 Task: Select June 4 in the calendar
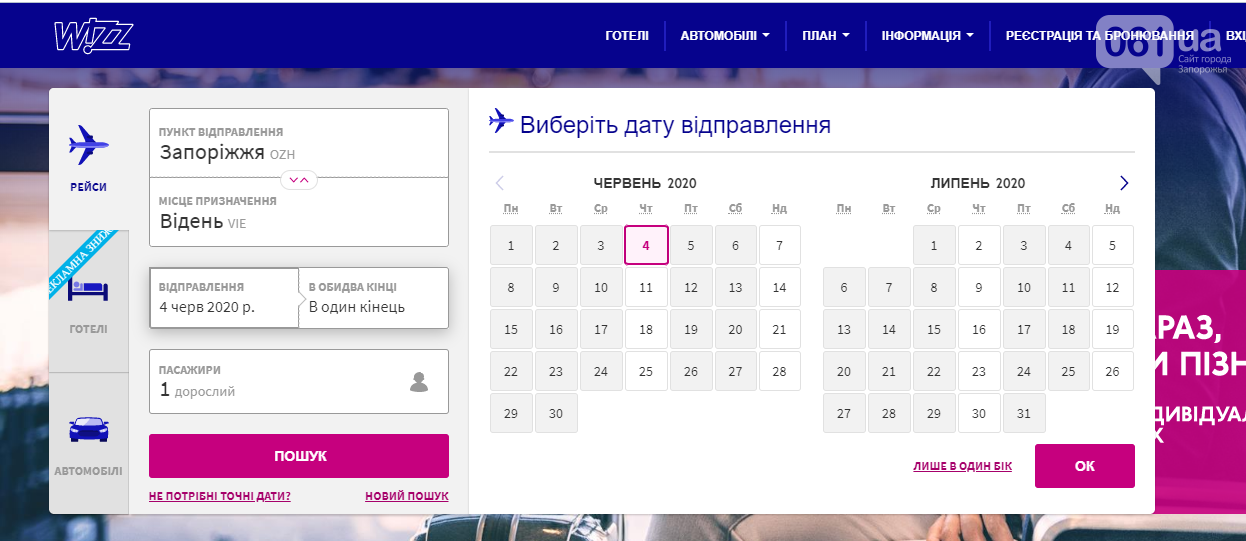[646, 245]
